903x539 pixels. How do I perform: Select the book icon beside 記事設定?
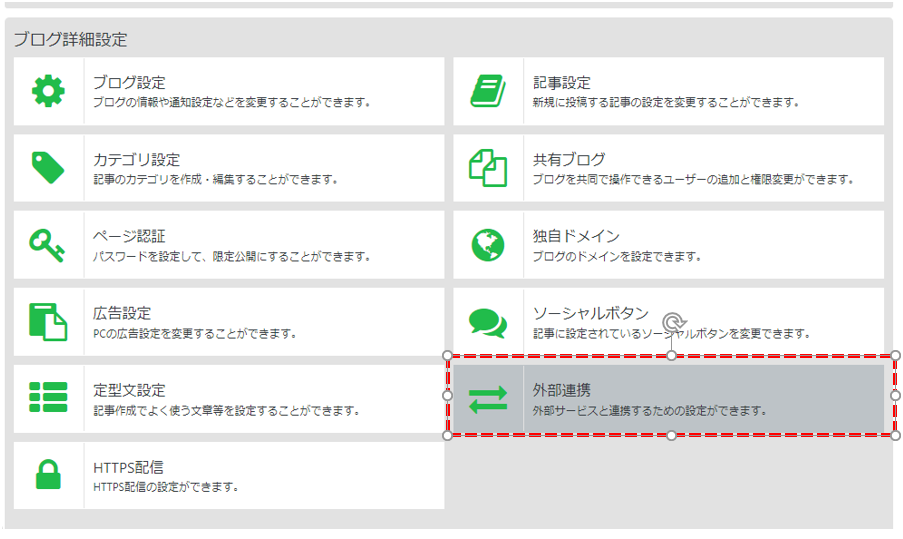point(488,91)
